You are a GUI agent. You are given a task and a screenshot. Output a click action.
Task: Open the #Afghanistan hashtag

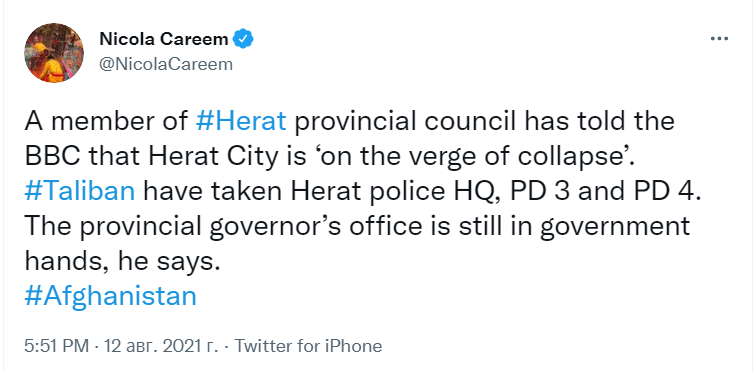click(110, 296)
